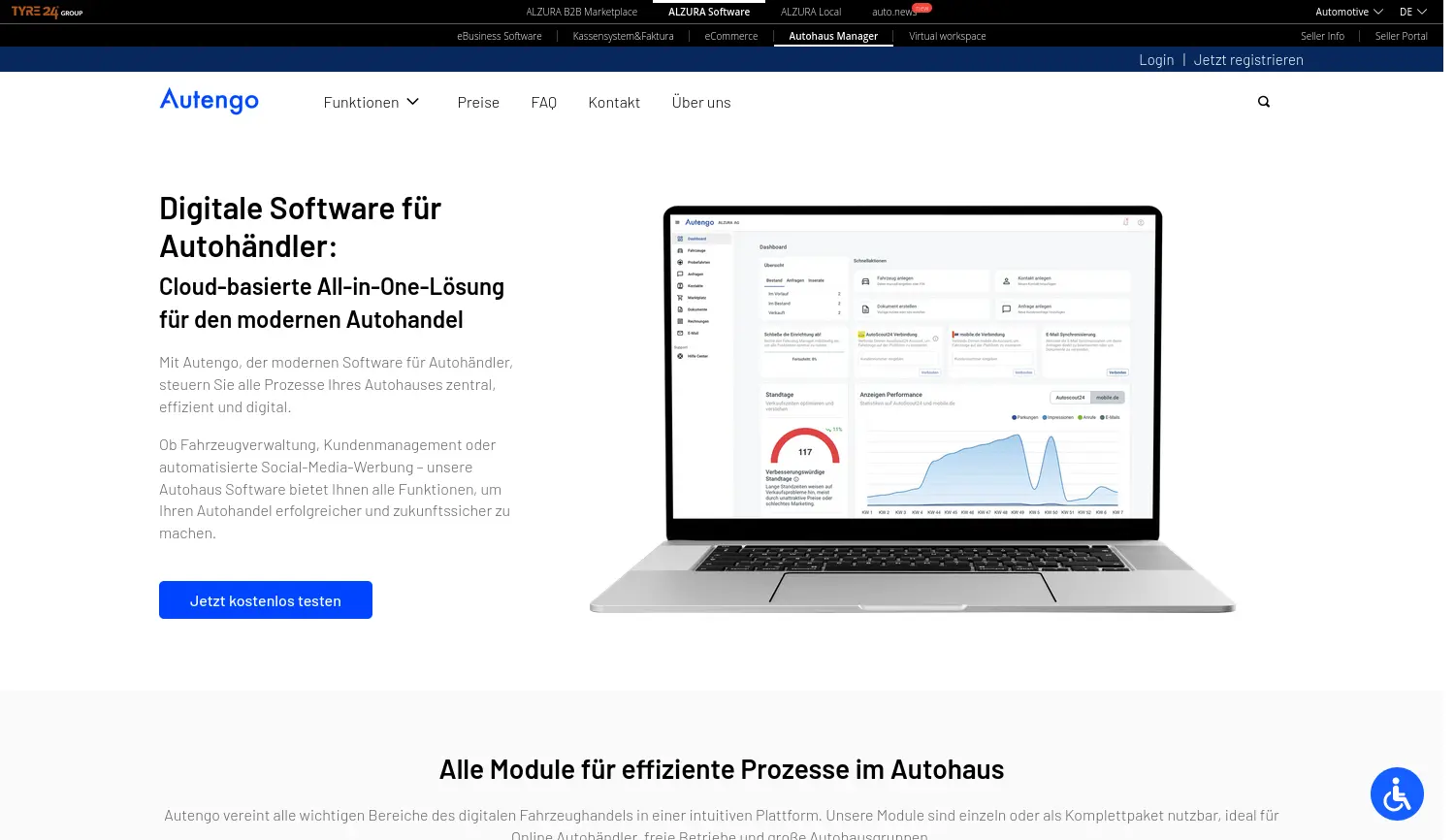This screenshot has width=1455, height=840.
Task: Open Seller Portal link
Action: [x=1401, y=36]
